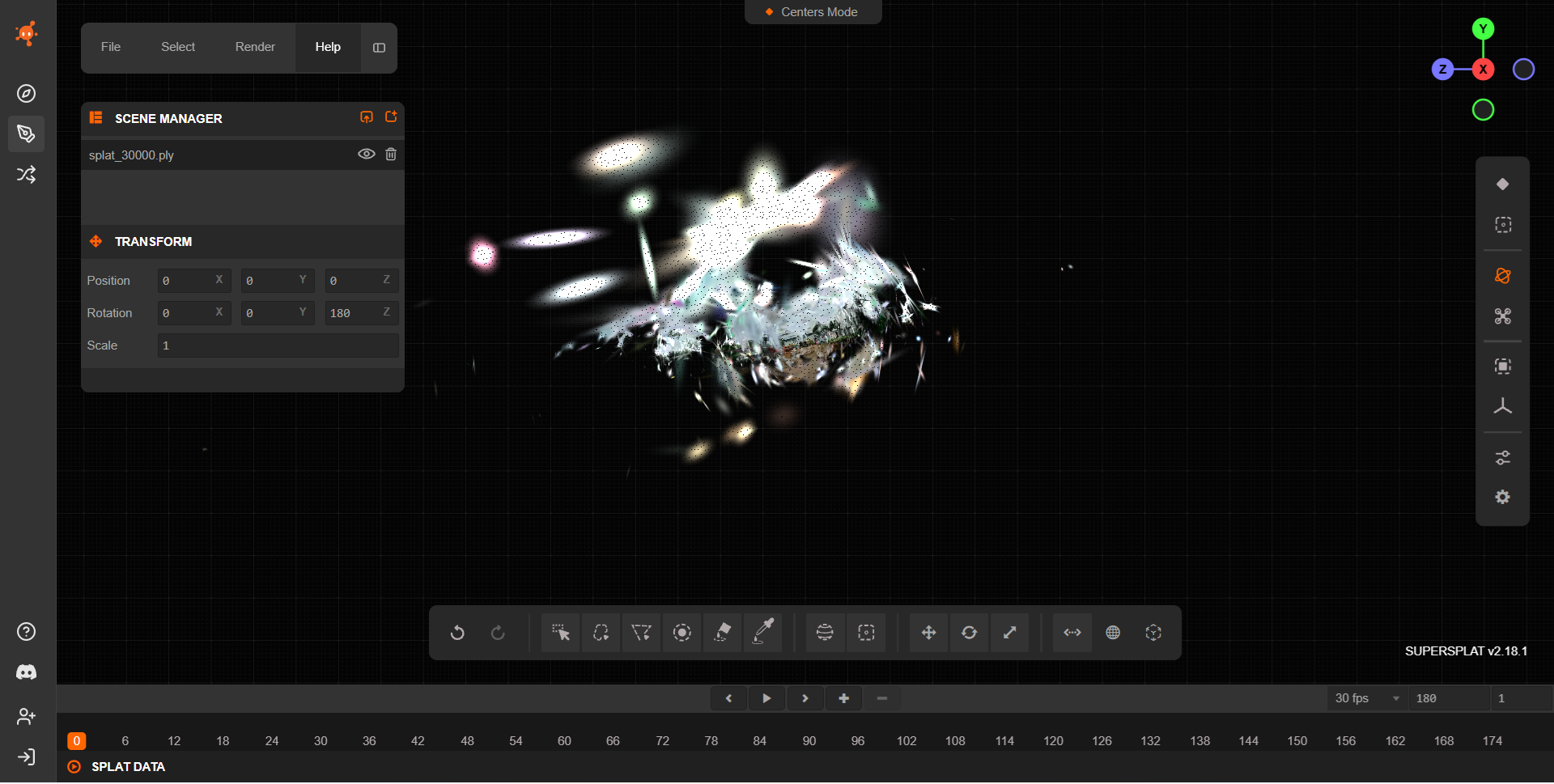Activate the Move (translate) tool
1554x784 pixels.
pos(928,633)
